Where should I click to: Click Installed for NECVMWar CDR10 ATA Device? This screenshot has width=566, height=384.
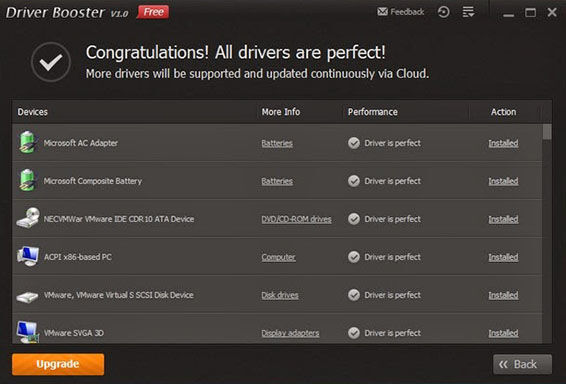pyautogui.click(x=503, y=219)
